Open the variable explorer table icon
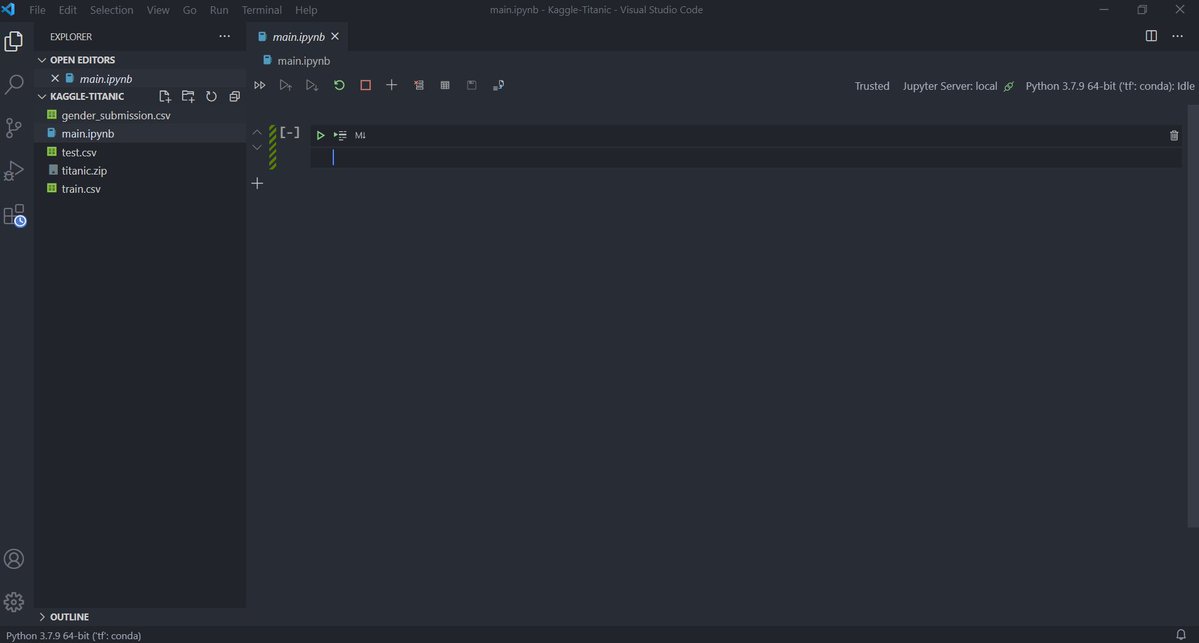1199x643 pixels. coord(445,85)
